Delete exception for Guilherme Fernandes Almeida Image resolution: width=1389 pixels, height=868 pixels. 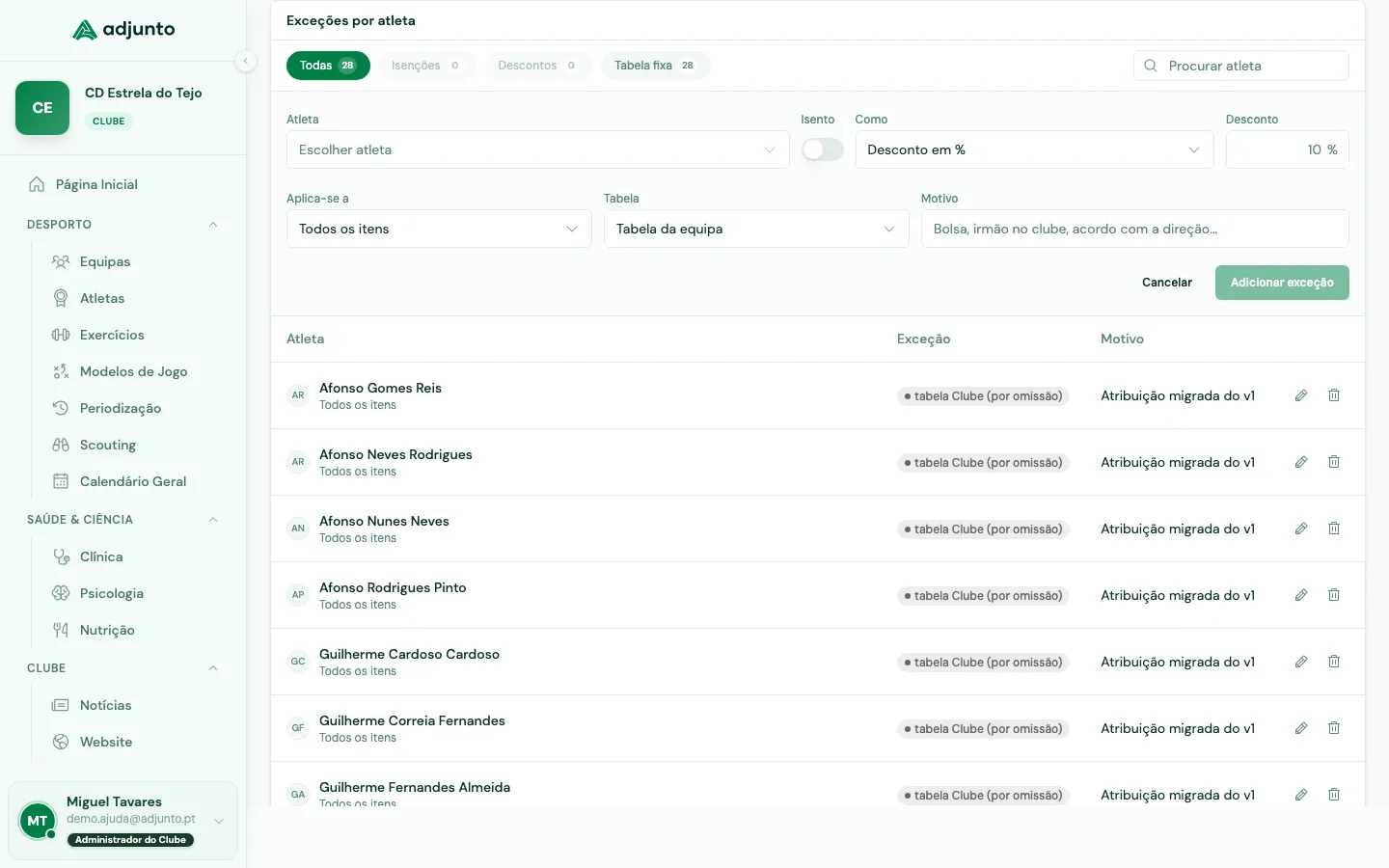click(x=1334, y=795)
